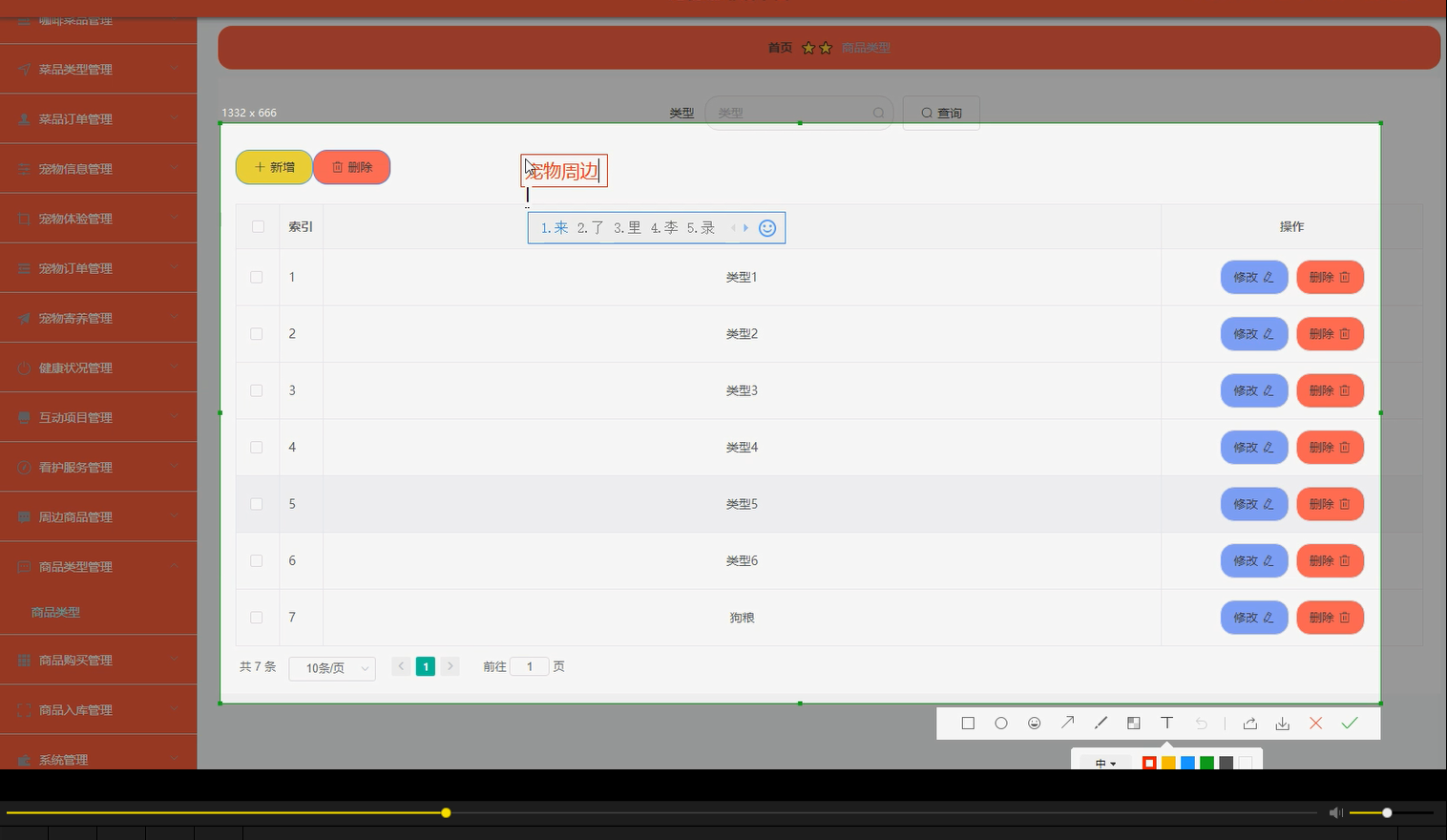Click the batch 删除 button beside 新增

pyautogui.click(x=352, y=167)
